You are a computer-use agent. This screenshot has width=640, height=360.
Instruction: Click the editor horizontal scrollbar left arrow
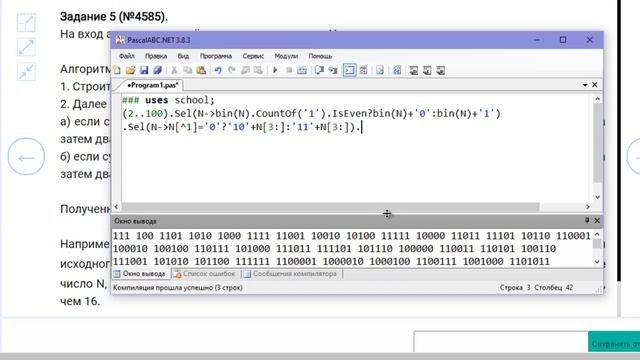116,207
